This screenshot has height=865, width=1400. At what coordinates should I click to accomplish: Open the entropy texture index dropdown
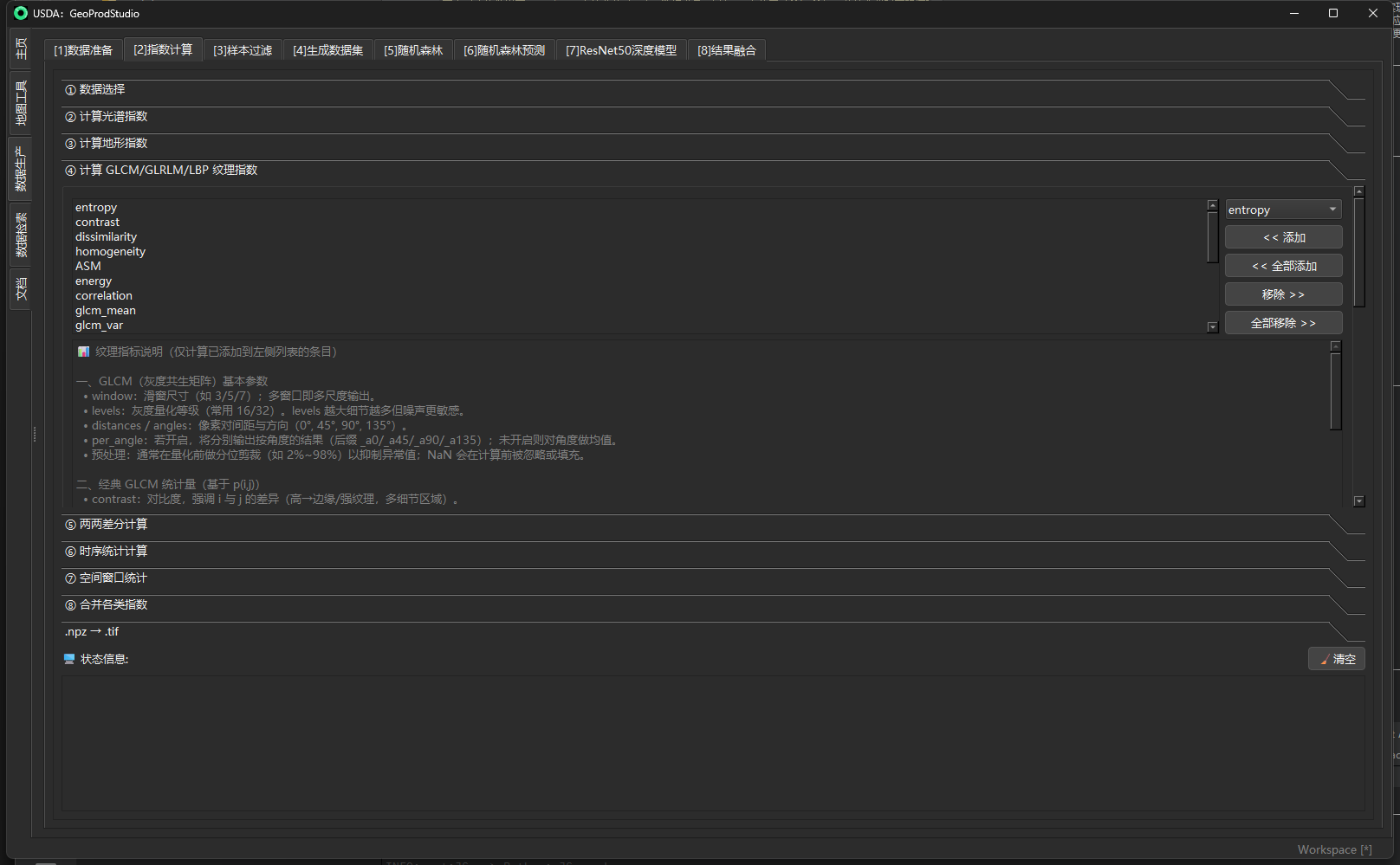1283,210
